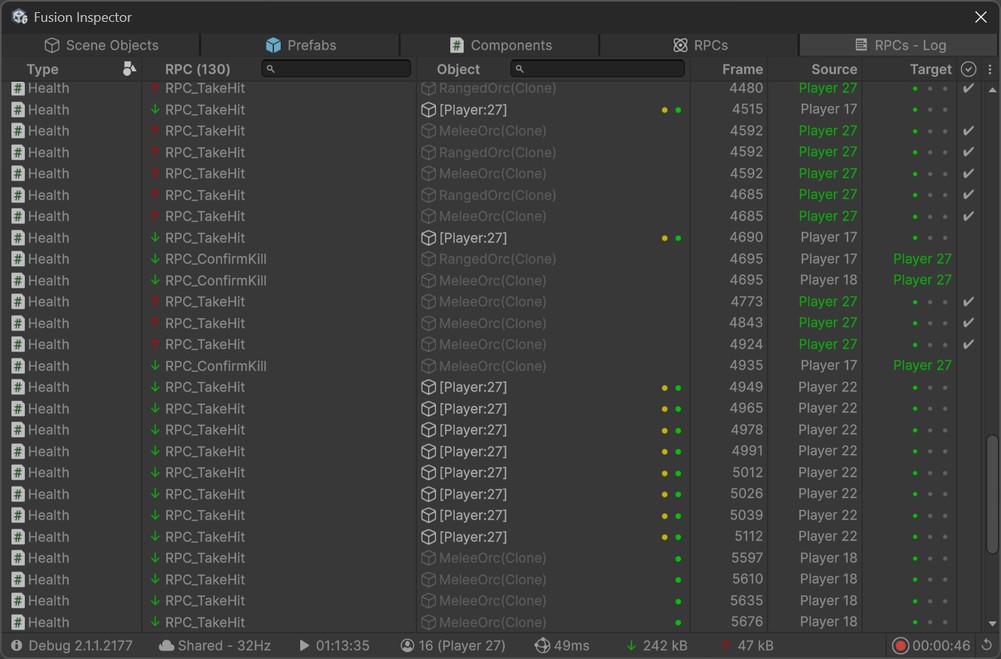
Task: Click the Type column header
Action: (x=42, y=69)
